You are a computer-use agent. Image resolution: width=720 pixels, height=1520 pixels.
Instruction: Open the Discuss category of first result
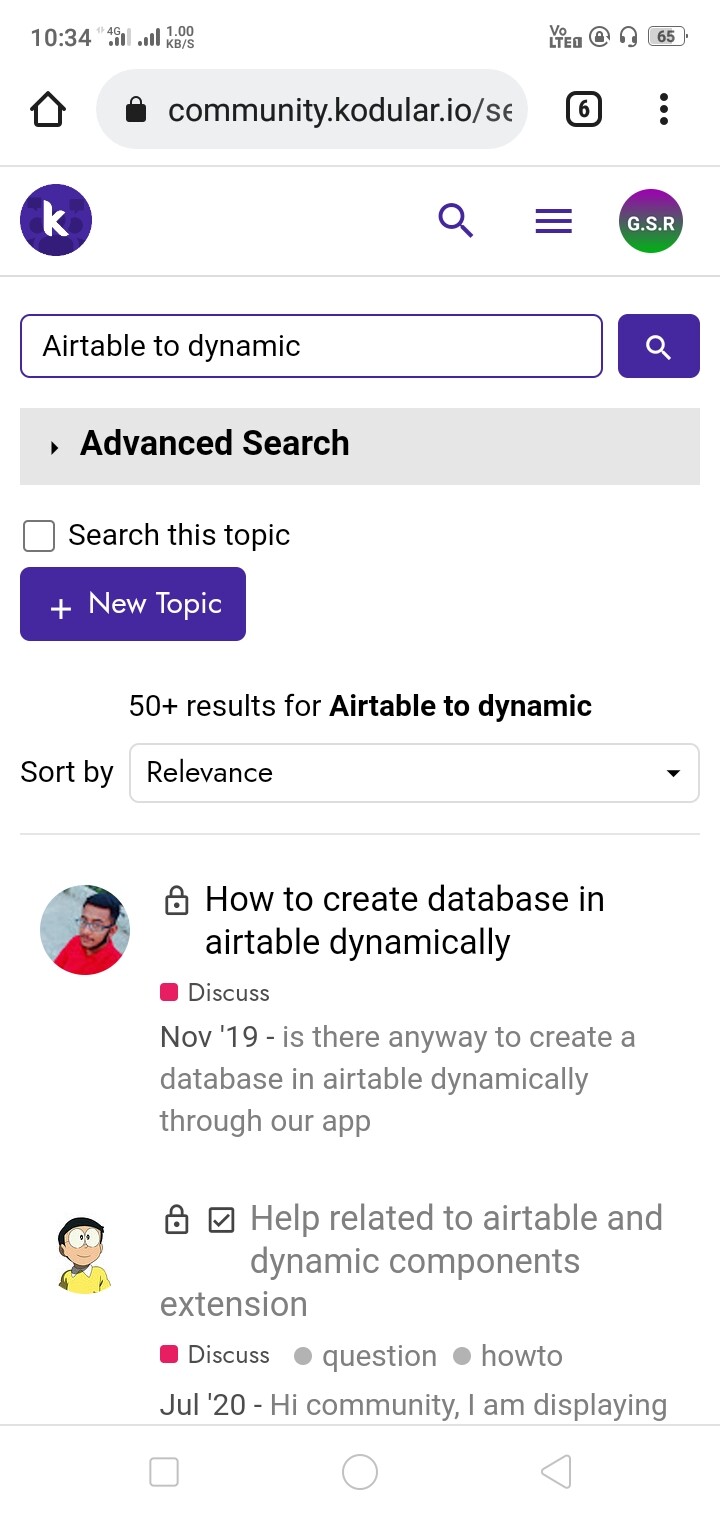[215, 993]
